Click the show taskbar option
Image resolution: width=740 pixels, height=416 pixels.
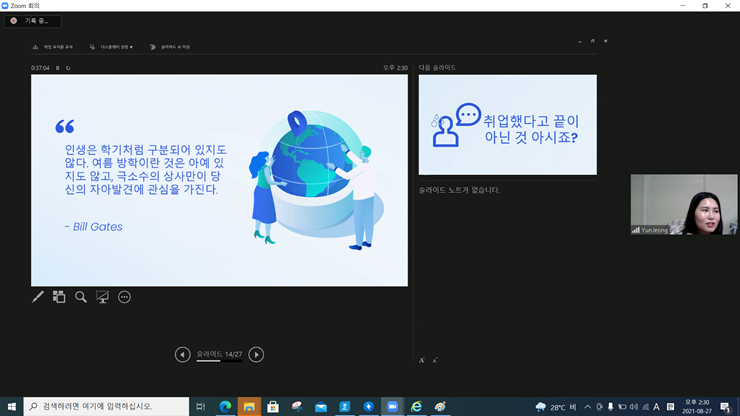pyautogui.click(x=52, y=47)
